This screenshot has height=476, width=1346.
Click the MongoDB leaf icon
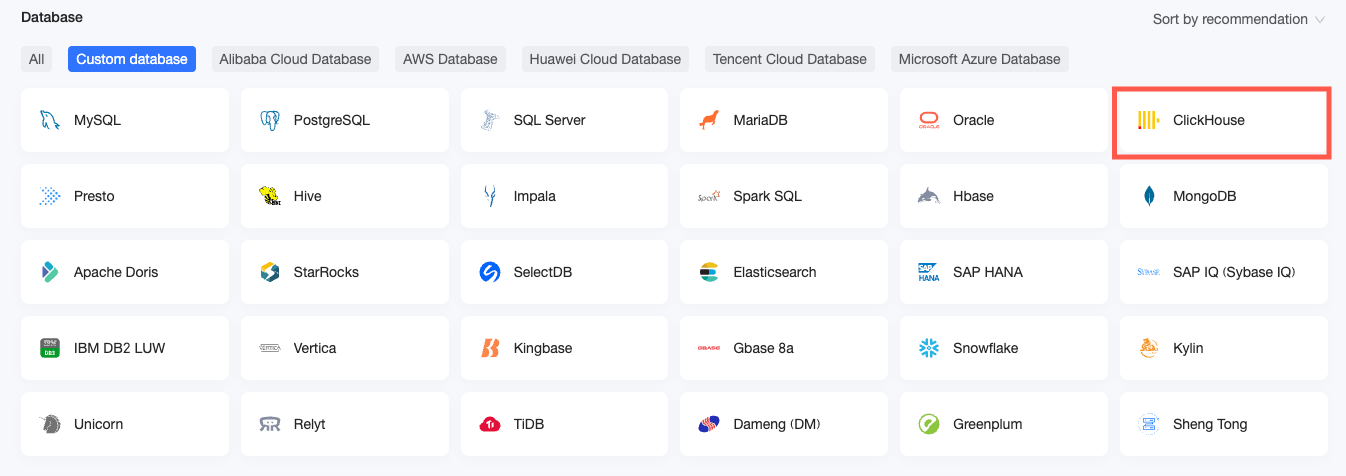[1149, 196]
